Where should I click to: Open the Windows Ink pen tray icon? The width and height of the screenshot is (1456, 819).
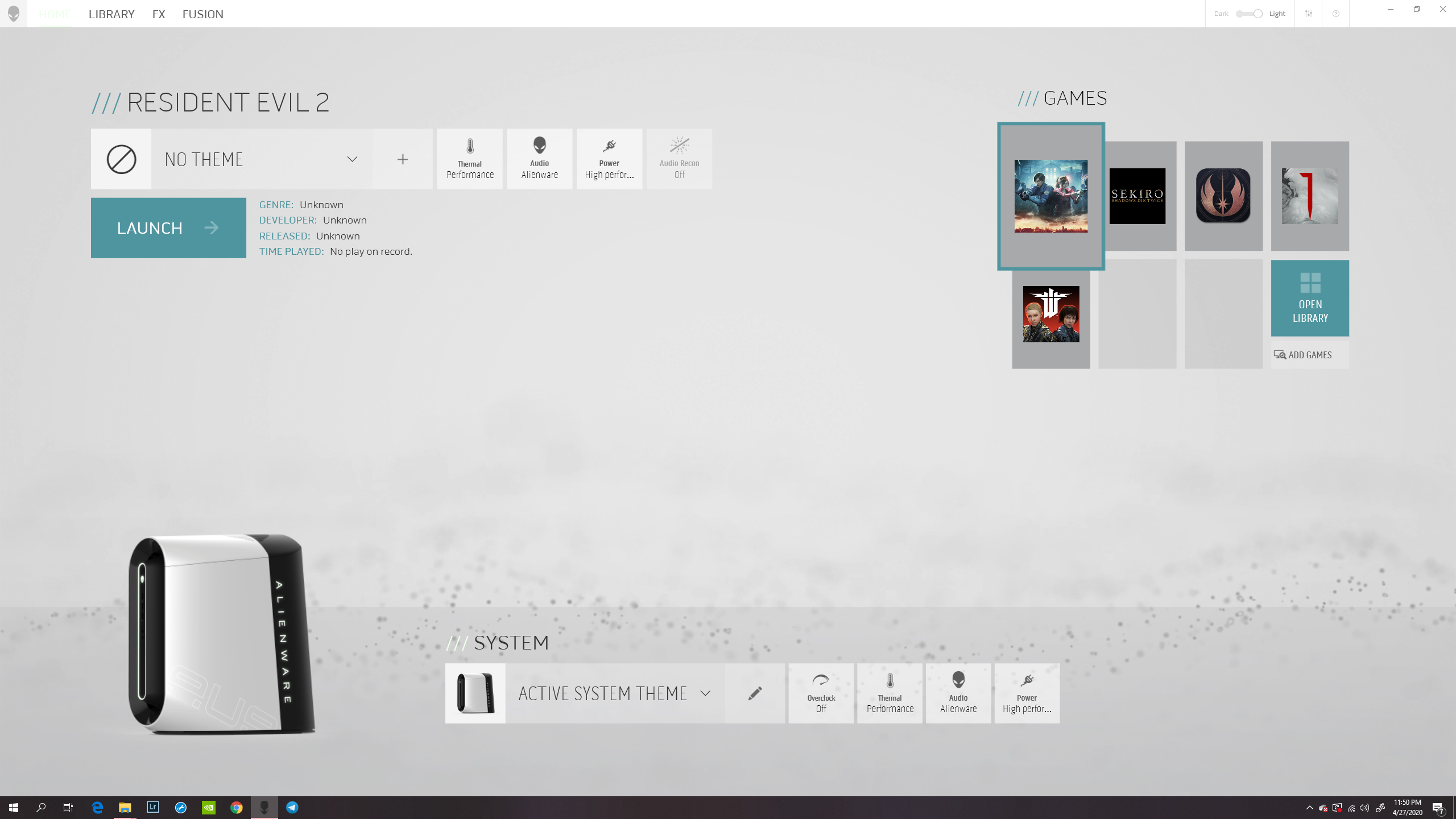click(x=1380, y=808)
